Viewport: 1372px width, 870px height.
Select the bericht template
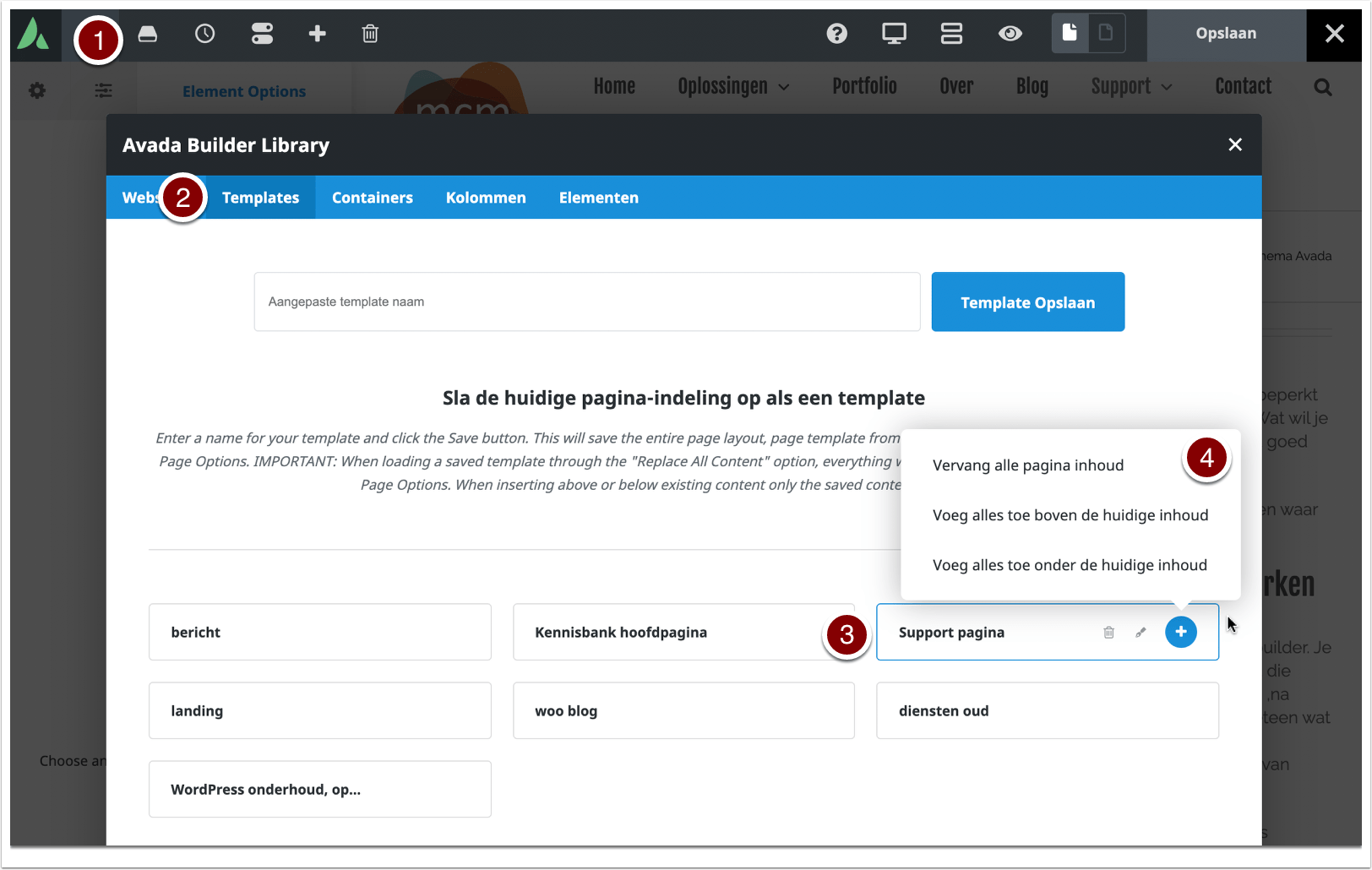point(320,632)
